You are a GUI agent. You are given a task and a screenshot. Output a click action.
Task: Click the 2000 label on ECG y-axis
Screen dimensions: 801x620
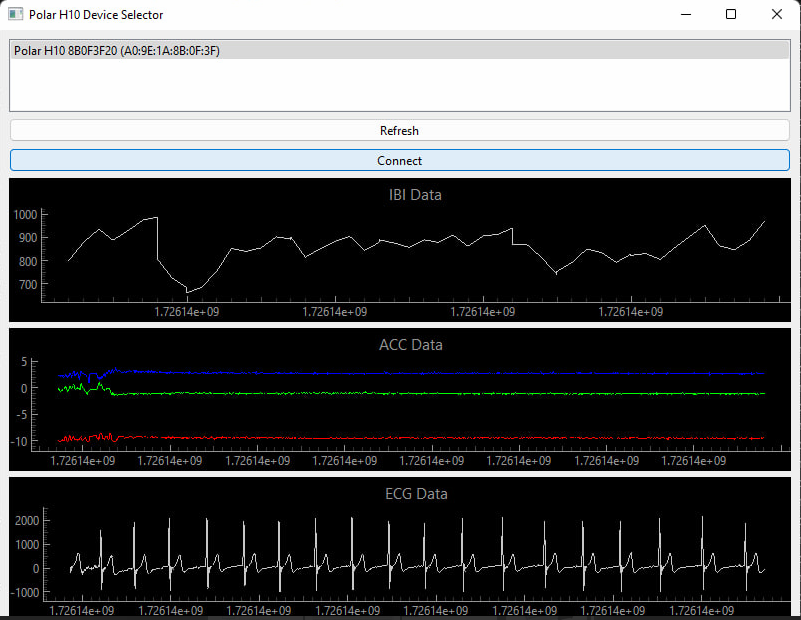(x=27, y=521)
